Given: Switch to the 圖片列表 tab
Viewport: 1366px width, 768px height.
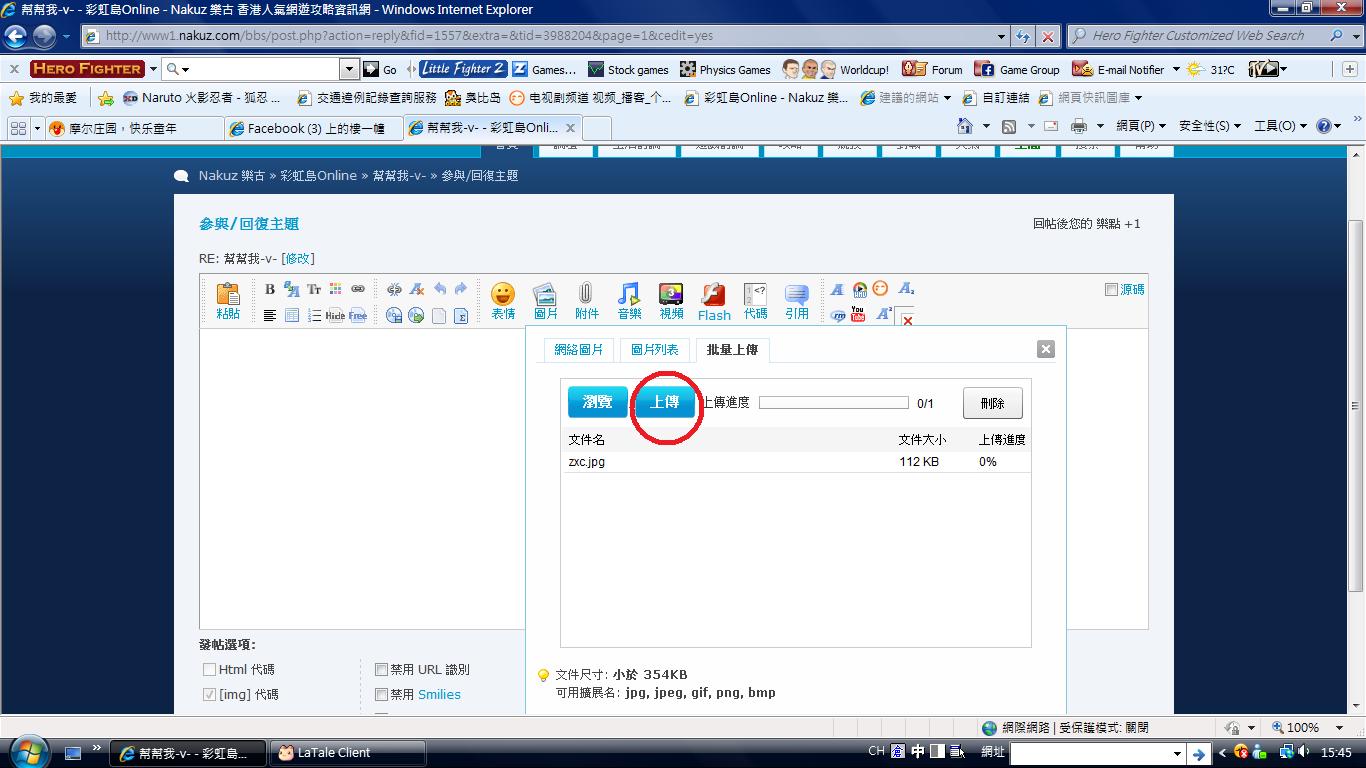Looking at the screenshot, I should pos(655,350).
